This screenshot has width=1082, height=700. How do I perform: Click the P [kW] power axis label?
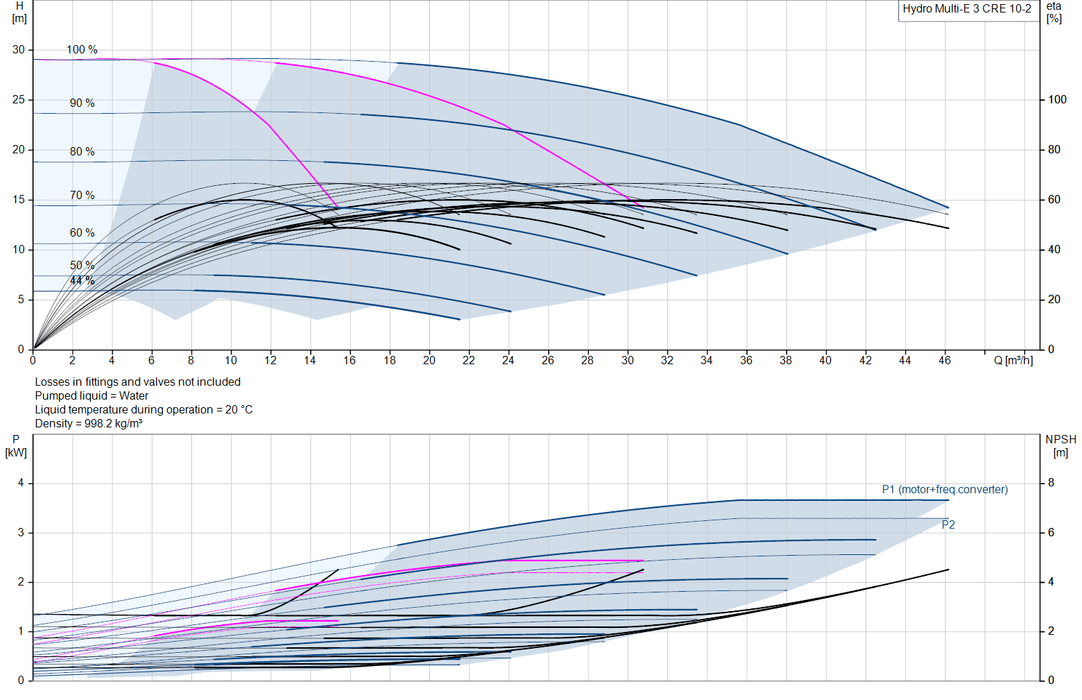pos(17,446)
